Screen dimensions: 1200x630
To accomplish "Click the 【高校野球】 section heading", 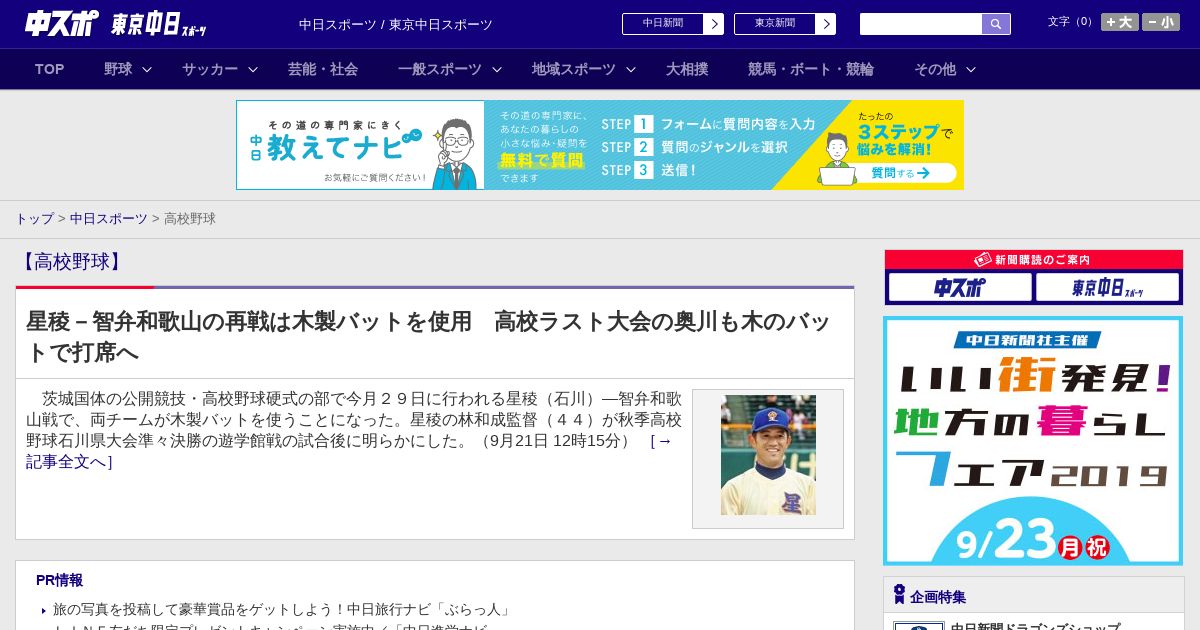I will click(x=71, y=262).
